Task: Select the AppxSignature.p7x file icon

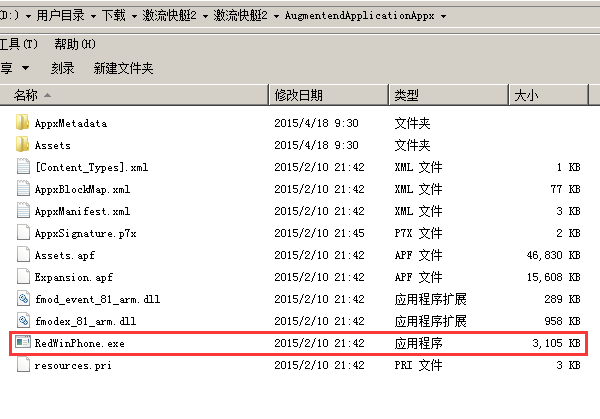Action: [23, 233]
